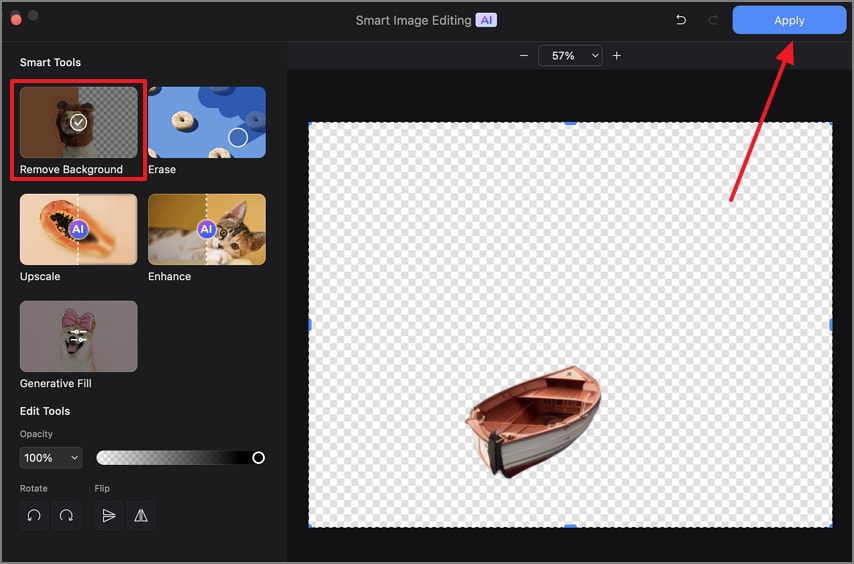Select the Enhance tool thumbnail
The image size is (854, 564).
207,229
